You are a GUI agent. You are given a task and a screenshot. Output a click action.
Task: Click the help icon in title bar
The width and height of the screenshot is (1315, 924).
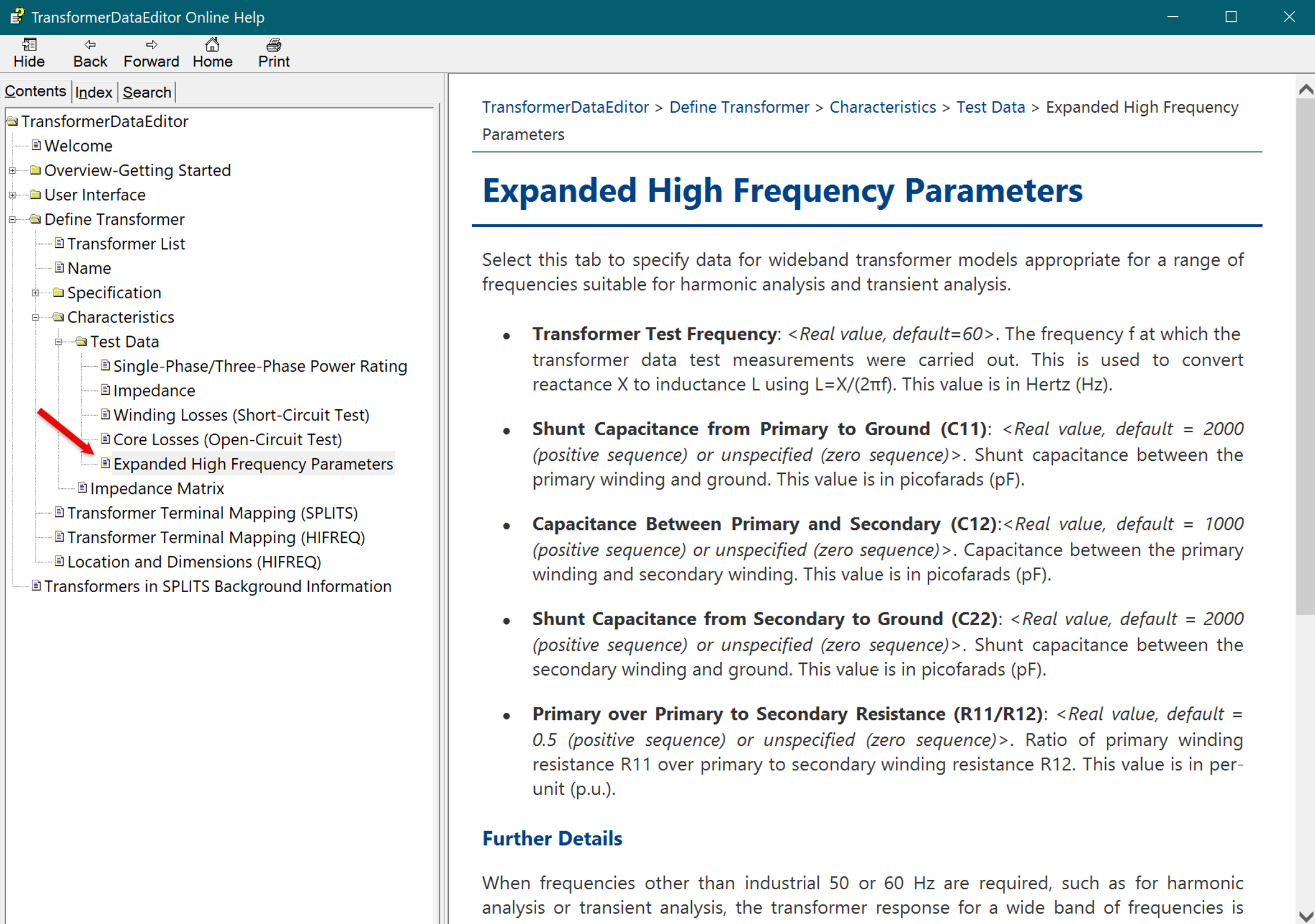pyautogui.click(x=16, y=17)
